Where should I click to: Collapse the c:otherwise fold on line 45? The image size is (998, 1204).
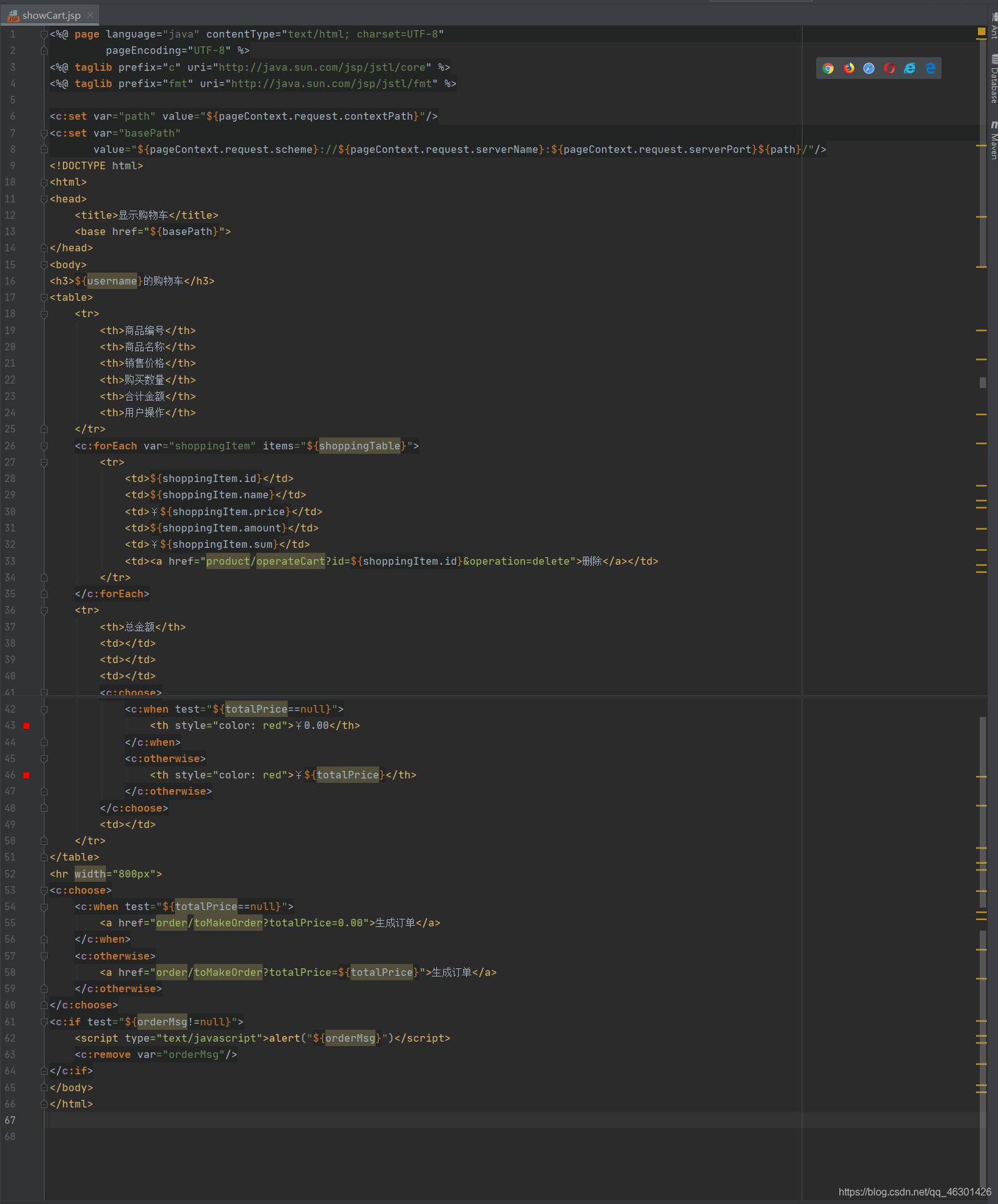tap(44, 759)
